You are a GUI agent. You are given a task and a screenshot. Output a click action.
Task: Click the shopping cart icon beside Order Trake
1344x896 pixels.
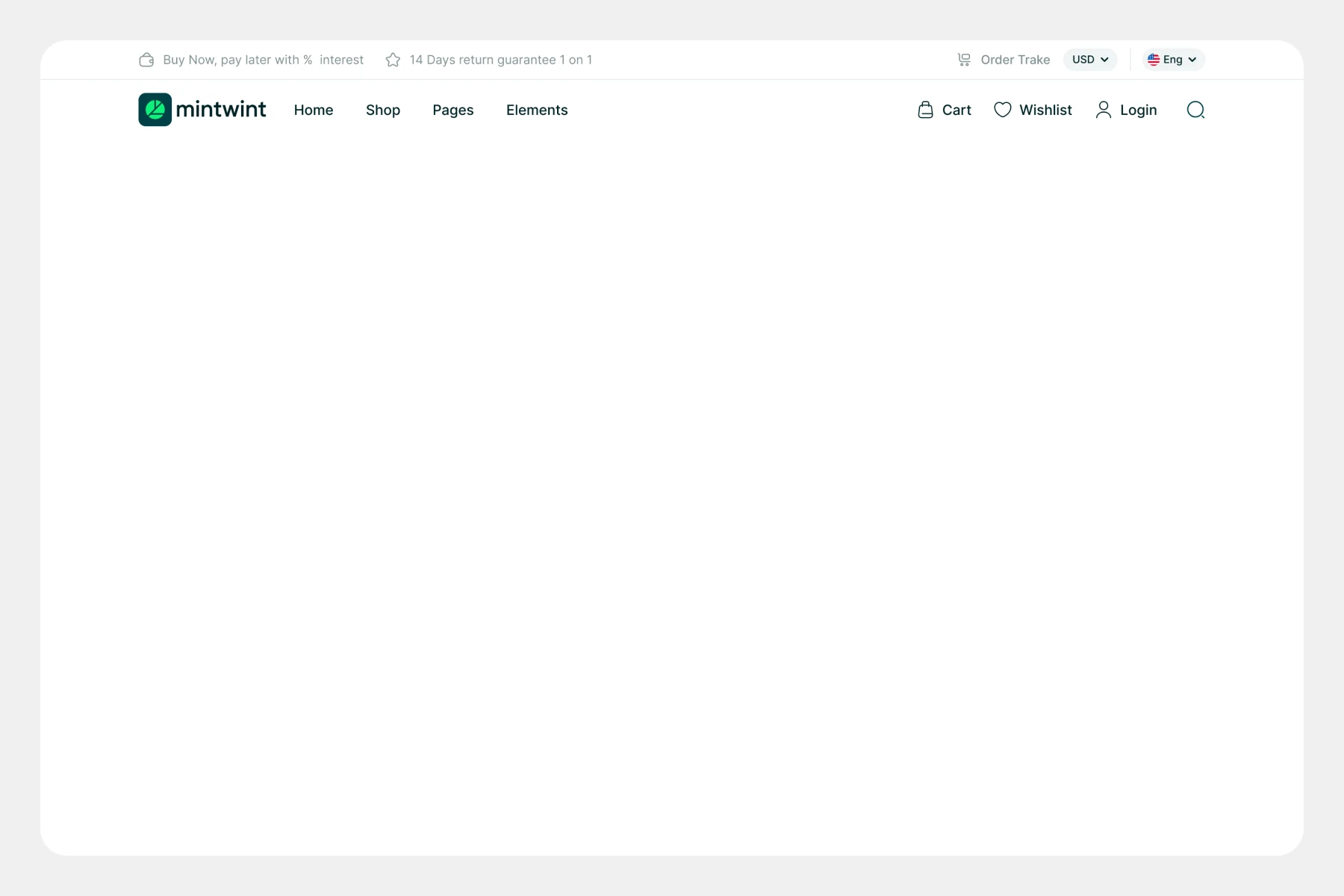pyautogui.click(x=964, y=60)
